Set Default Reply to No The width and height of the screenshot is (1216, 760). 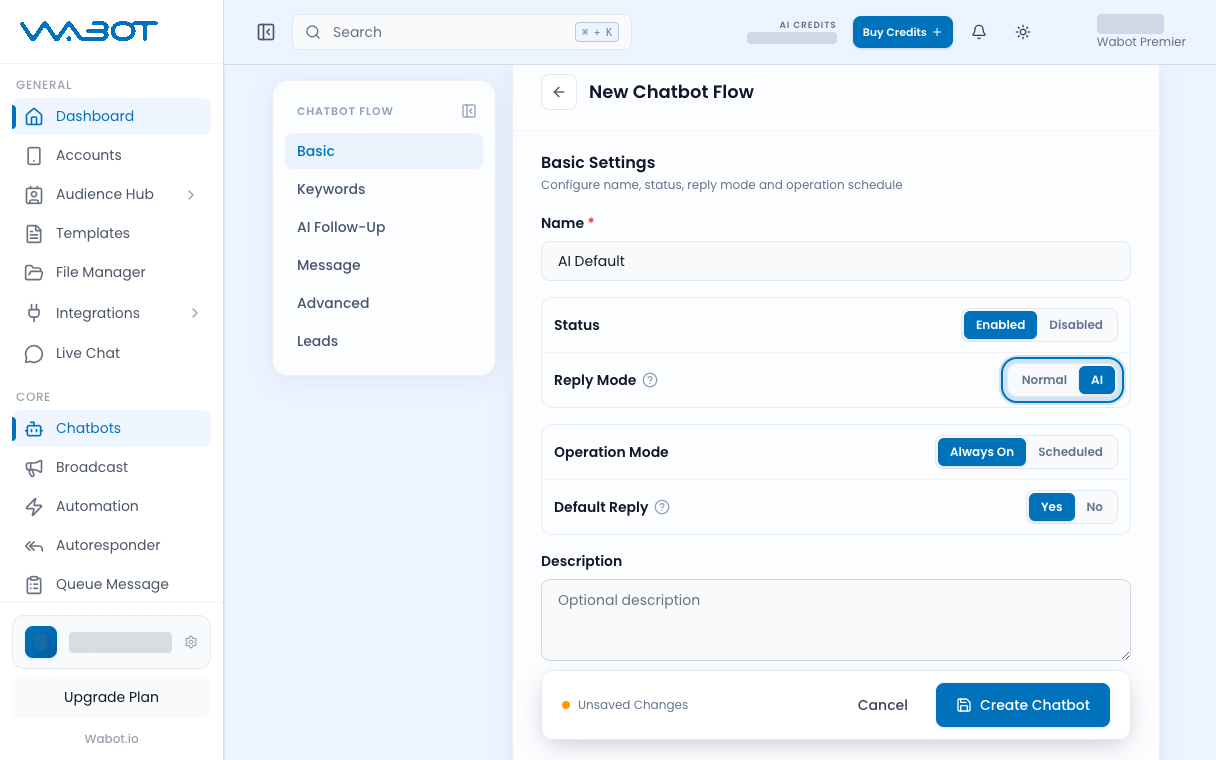(x=1095, y=507)
